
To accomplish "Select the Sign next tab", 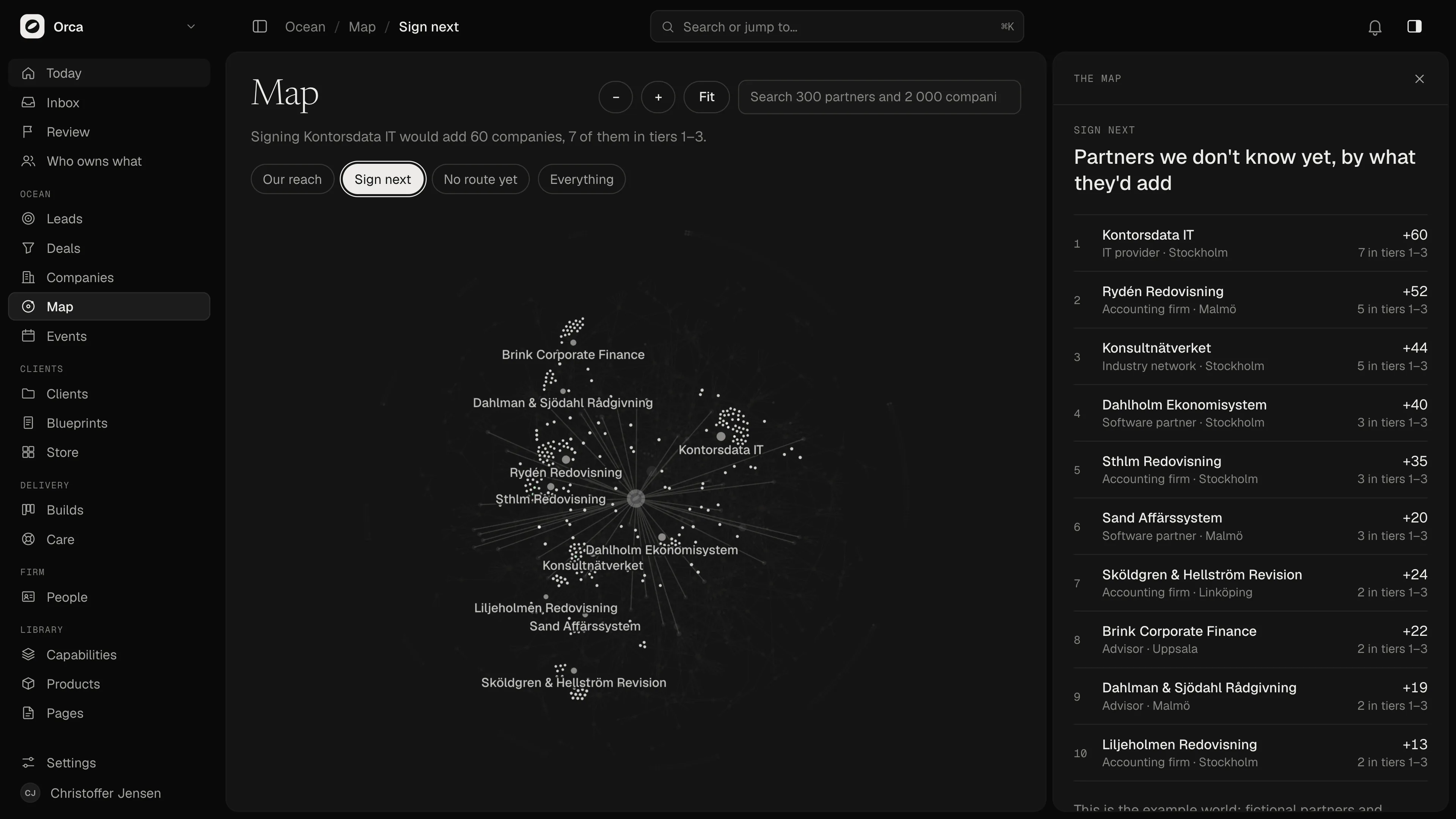I will pyautogui.click(x=383, y=179).
